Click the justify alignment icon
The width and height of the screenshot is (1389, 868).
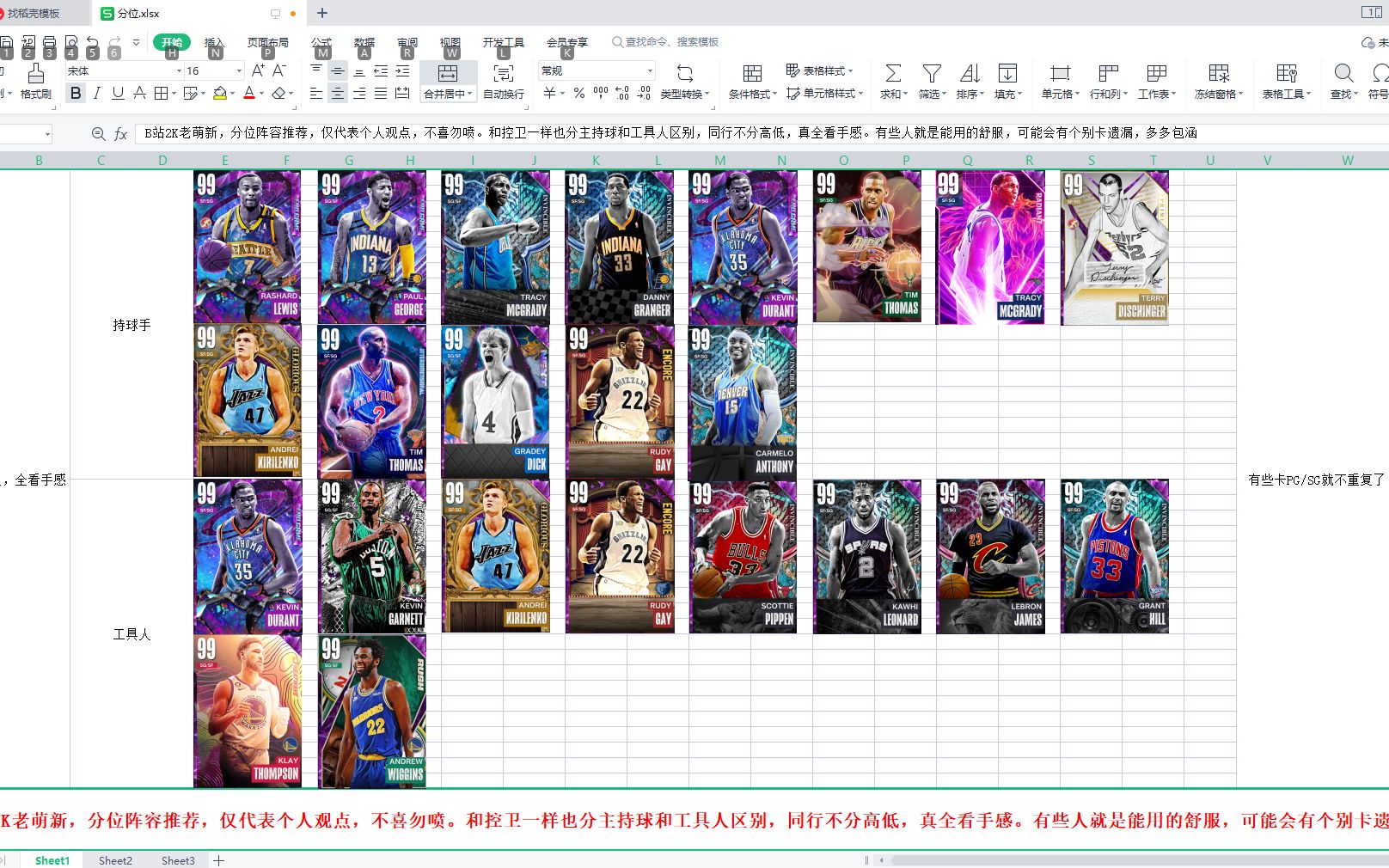381,93
